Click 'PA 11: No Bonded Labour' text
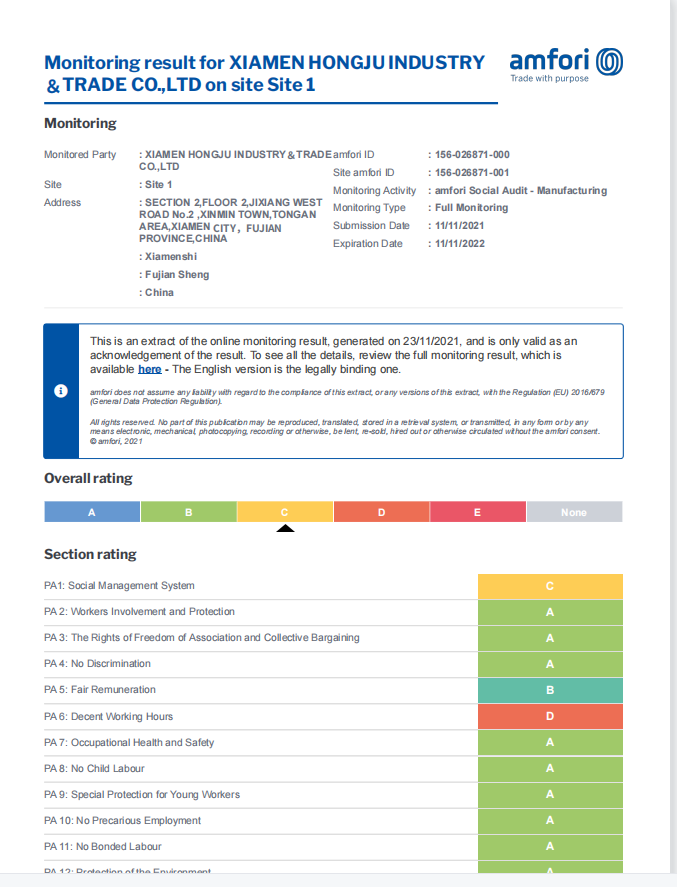The height and width of the screenshot is (887, 677). pos(103,847)
